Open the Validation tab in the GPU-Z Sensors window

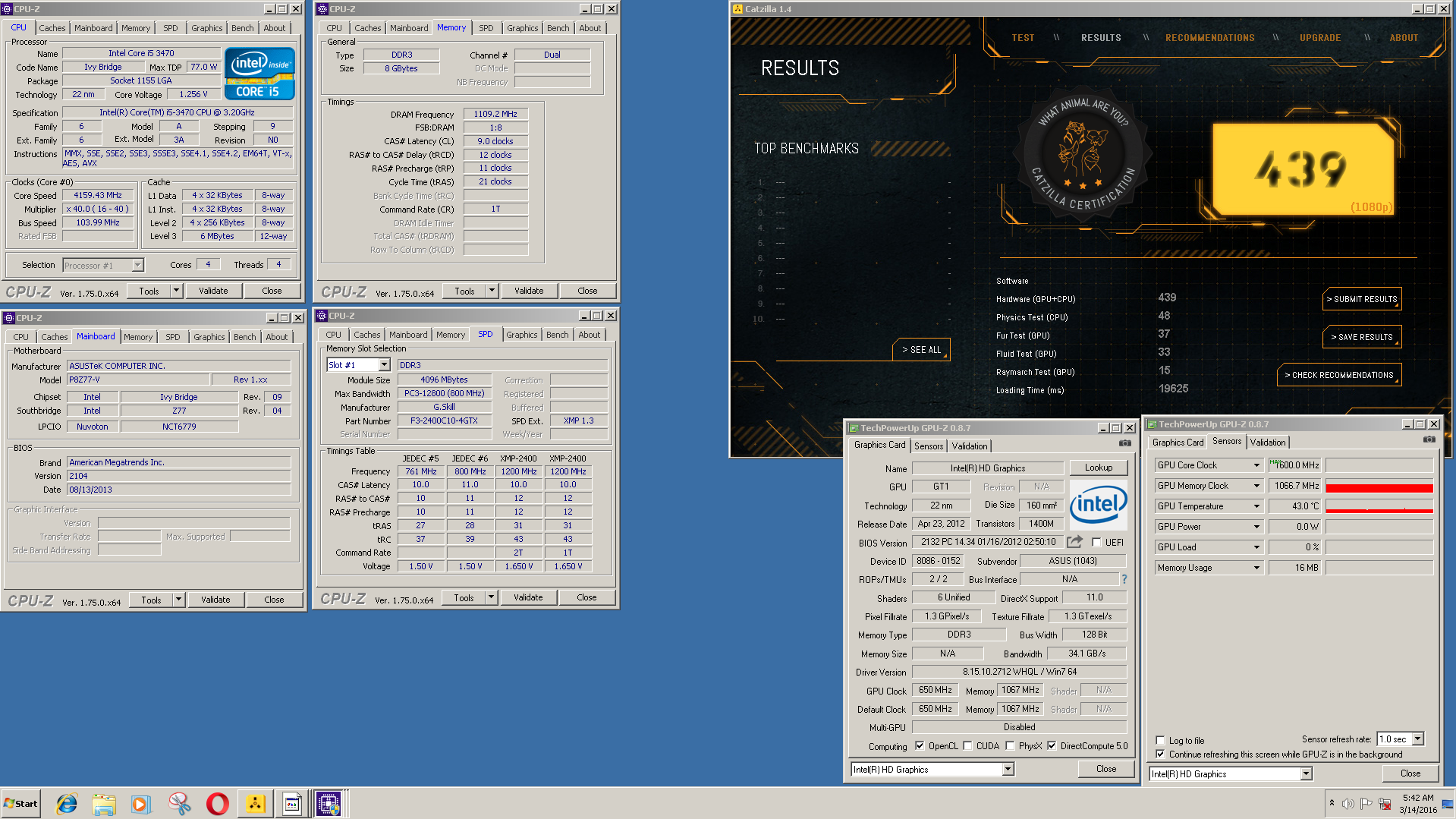[x=1268, y=443]
